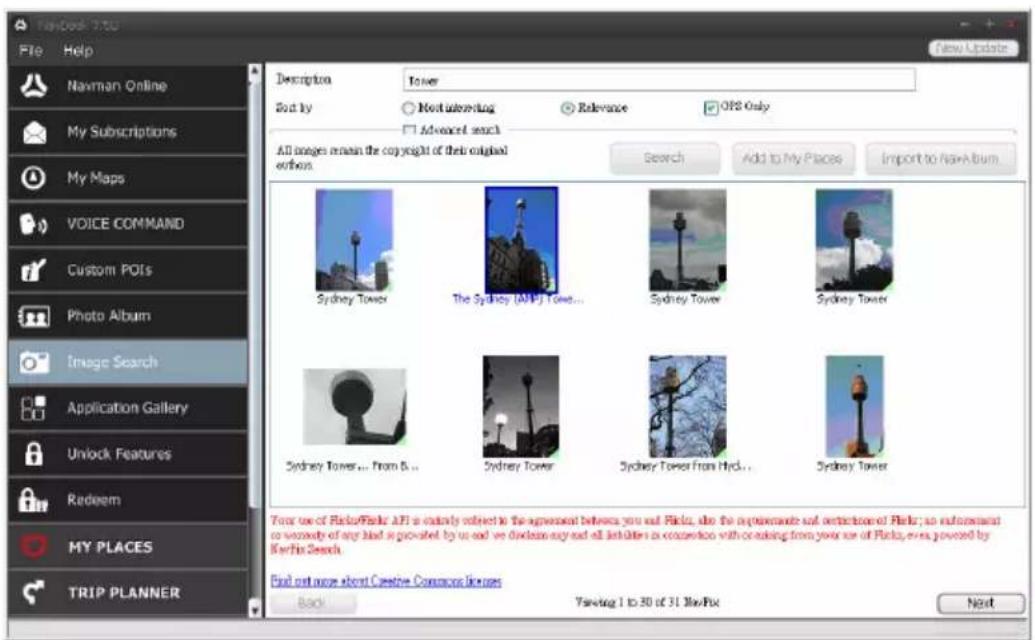Open the Help menu
The width and height of the screenshot is (1035, 640).
[x=78, y=50]
